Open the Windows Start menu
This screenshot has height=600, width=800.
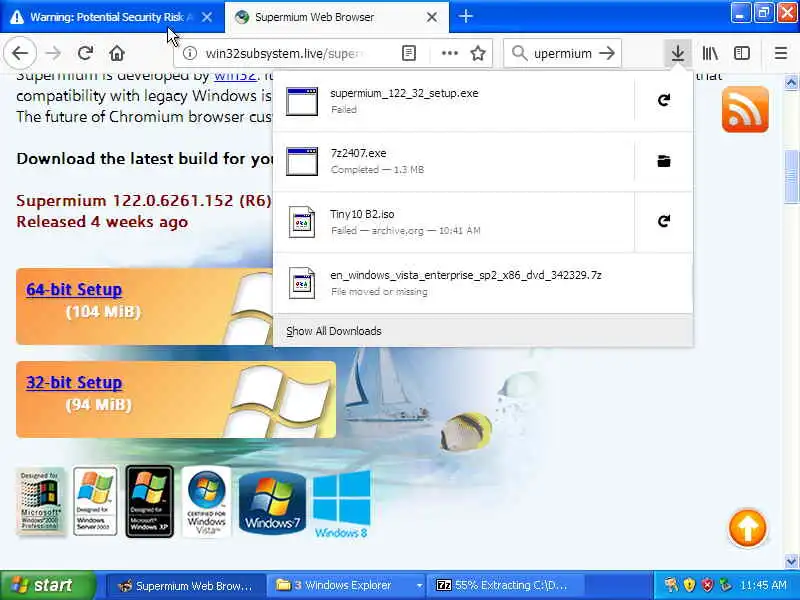48,585
